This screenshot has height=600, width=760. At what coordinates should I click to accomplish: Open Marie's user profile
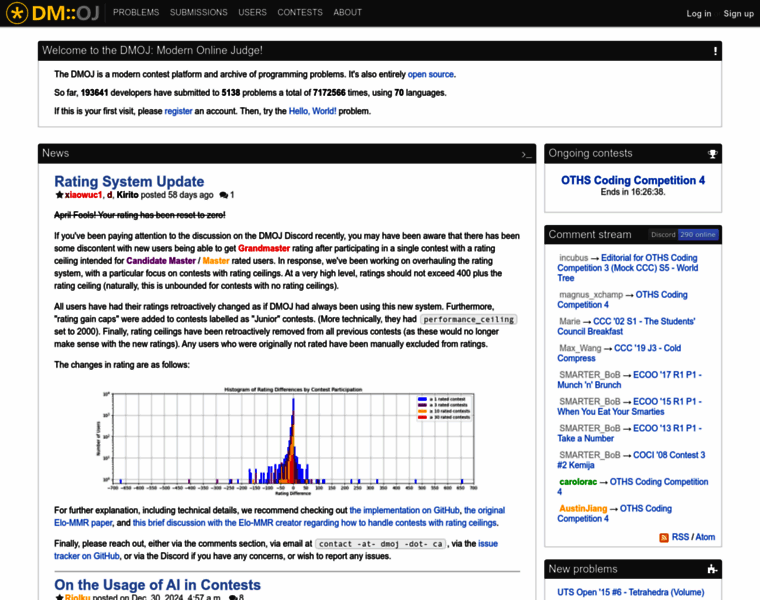click(570, 321)
